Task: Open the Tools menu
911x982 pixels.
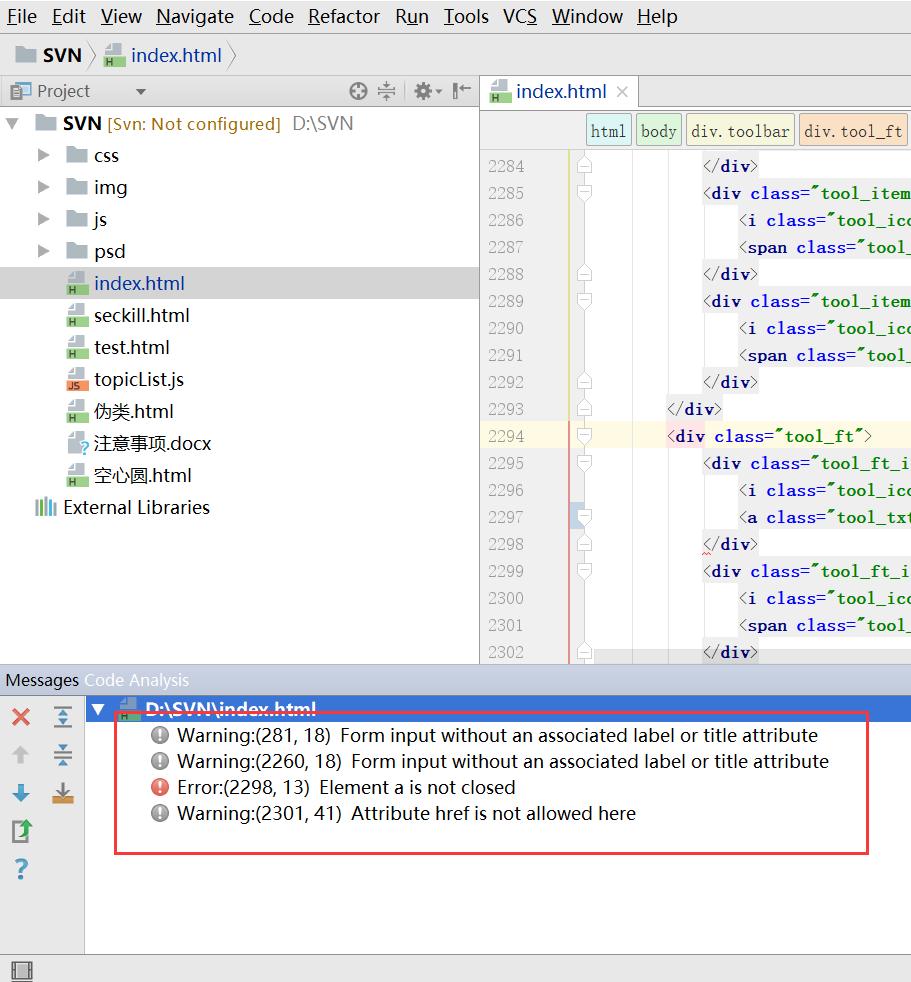Action: [466, 16]
